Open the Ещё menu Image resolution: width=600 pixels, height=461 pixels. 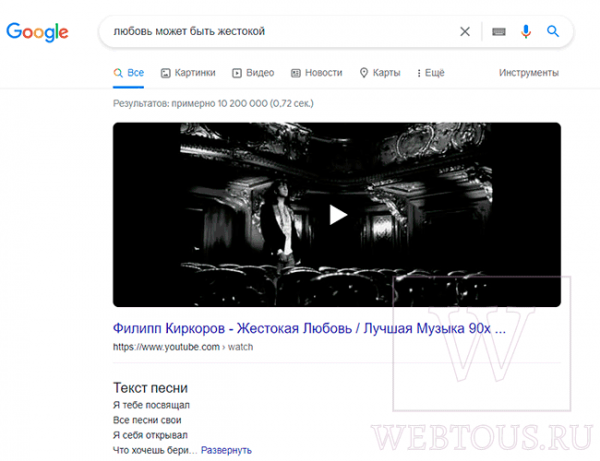coord(430,73)
